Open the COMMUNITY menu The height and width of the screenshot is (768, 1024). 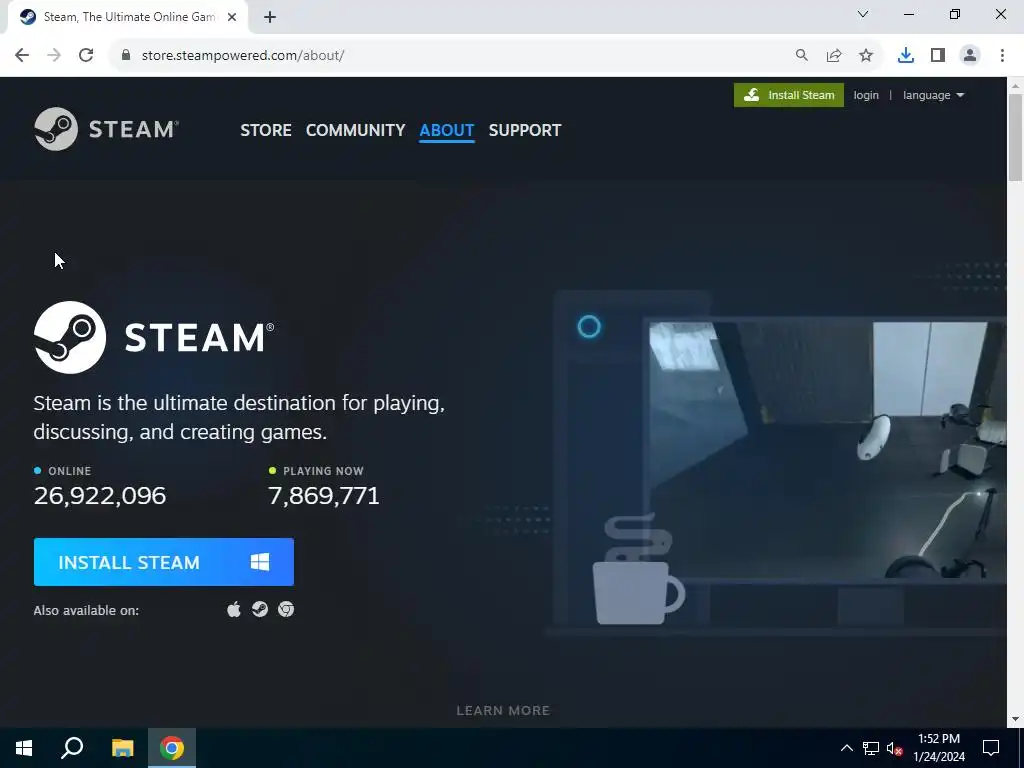pos(355,130)
